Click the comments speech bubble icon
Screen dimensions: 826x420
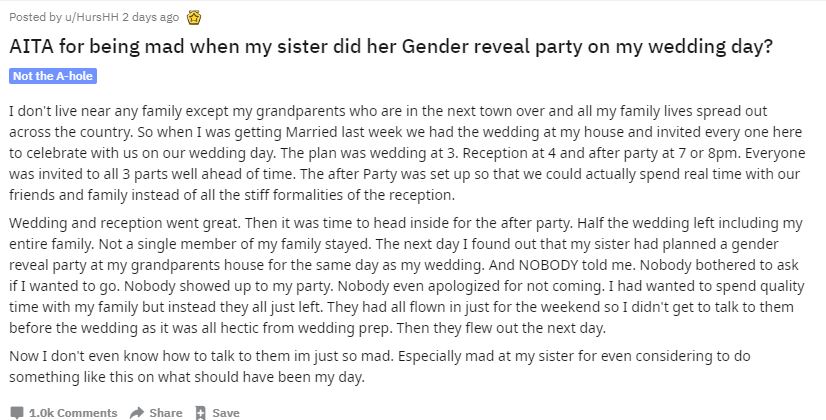[x=17, y=412]
